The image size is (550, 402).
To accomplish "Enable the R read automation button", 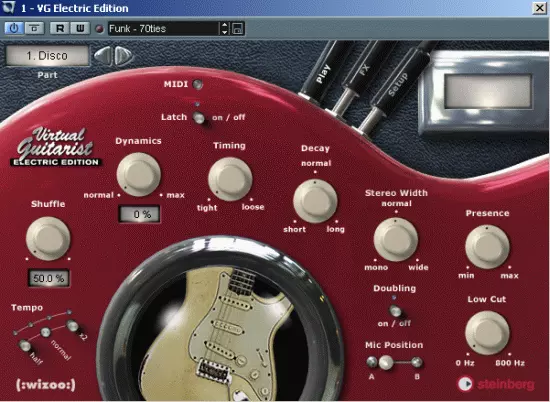I will click(x=60, y=28).
